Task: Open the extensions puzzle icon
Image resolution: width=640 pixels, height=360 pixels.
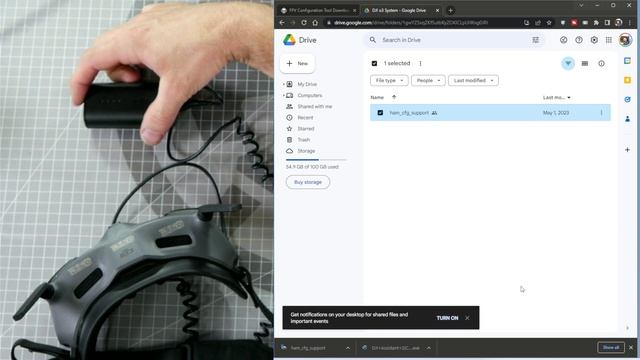Action: click(596, 23)
